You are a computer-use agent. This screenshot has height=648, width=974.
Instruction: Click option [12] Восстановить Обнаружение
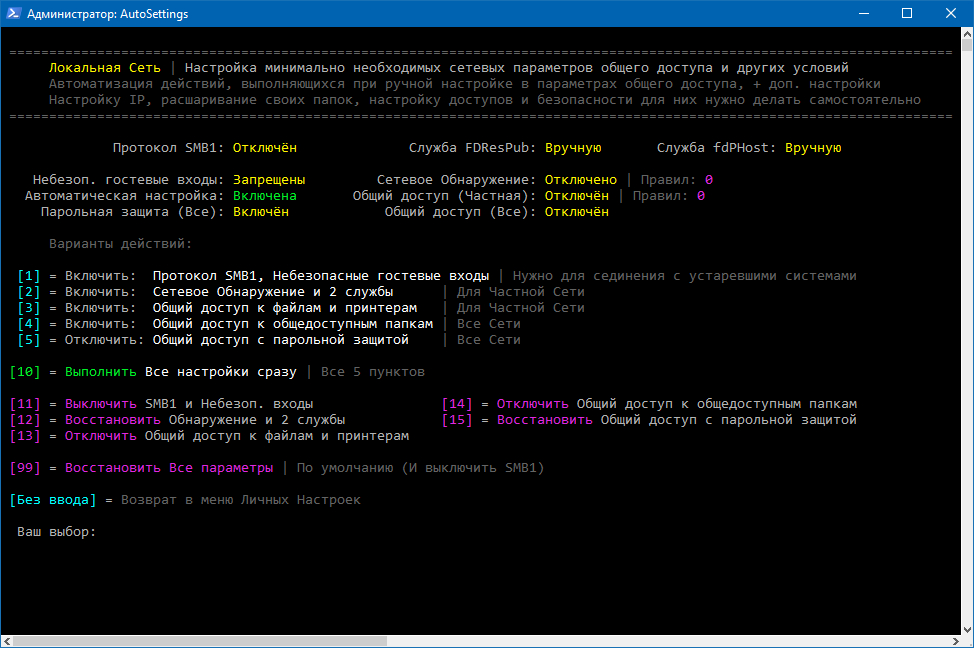(x=178, y=420)
